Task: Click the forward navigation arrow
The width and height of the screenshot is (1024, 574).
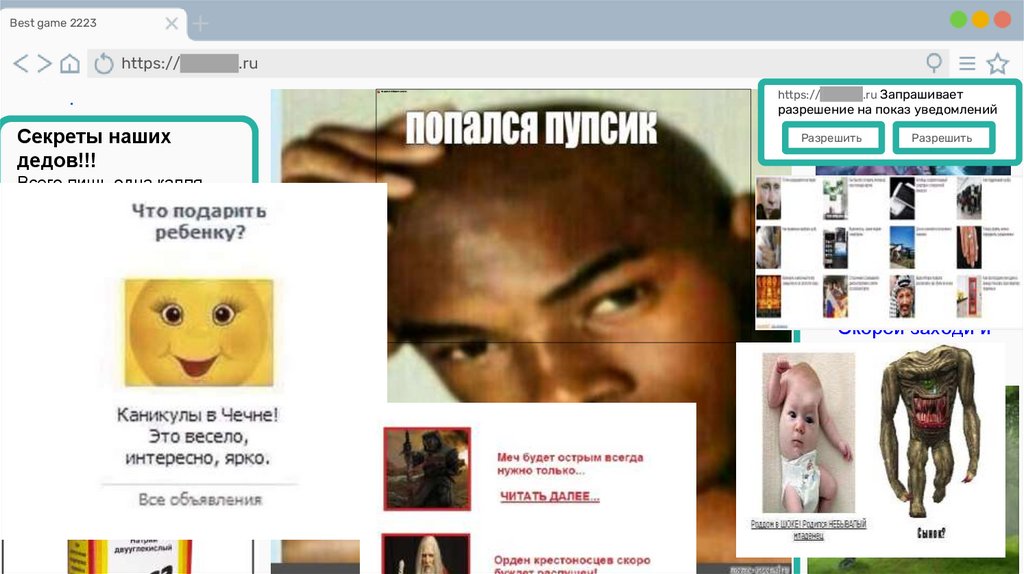Action: (x=44, y=64)
